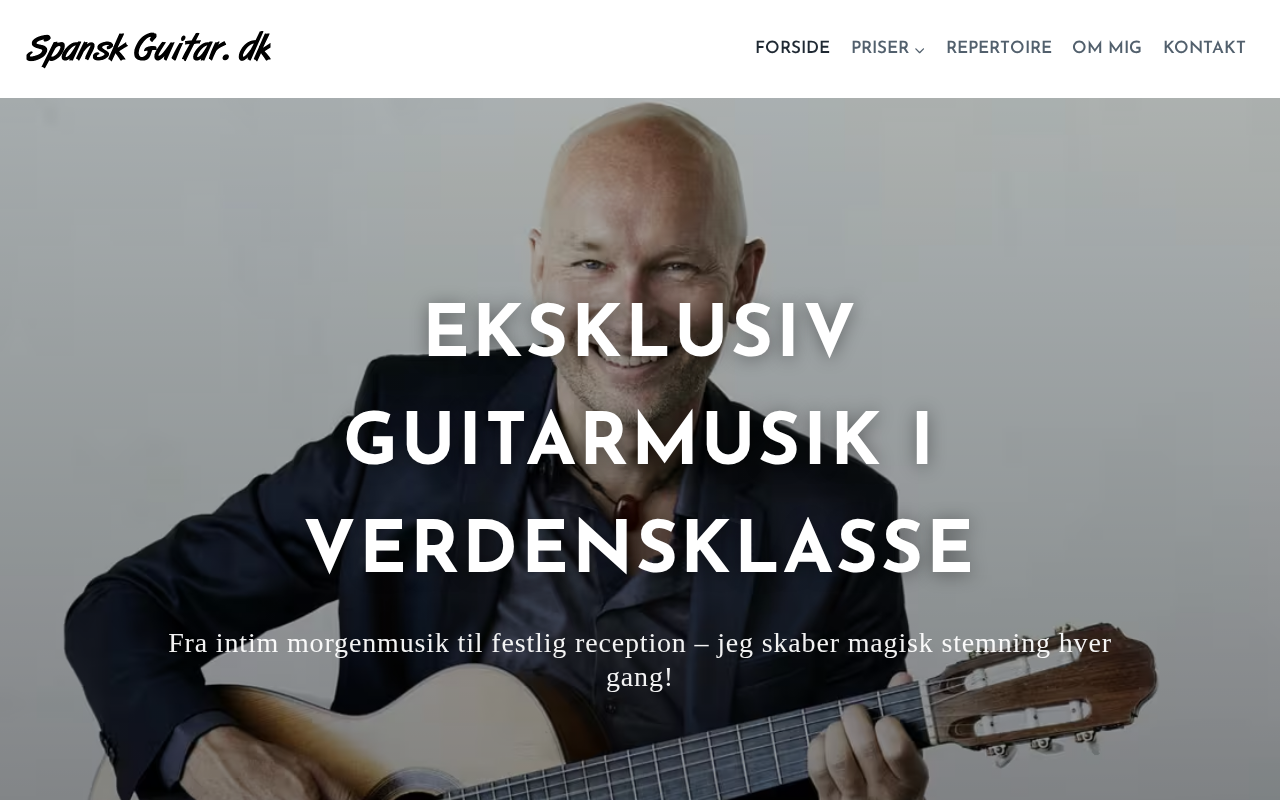Open the OM MIG page
The width and height of the screenshot is (1280, 800).
(1107, 49)
